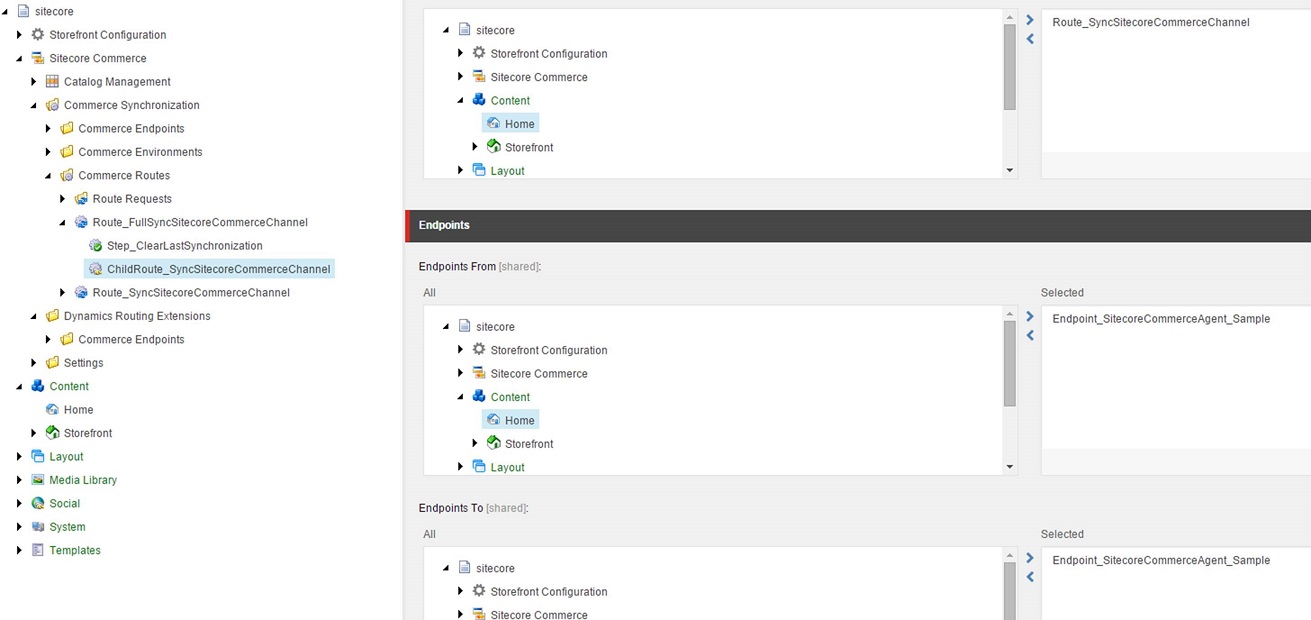The image size is (1311, 620).
Task: Select Endpoint_SitecoreCommerceAgent_Sample in Endpoints From selected list
Action: pyautogui.click(x=1161, y=319)
